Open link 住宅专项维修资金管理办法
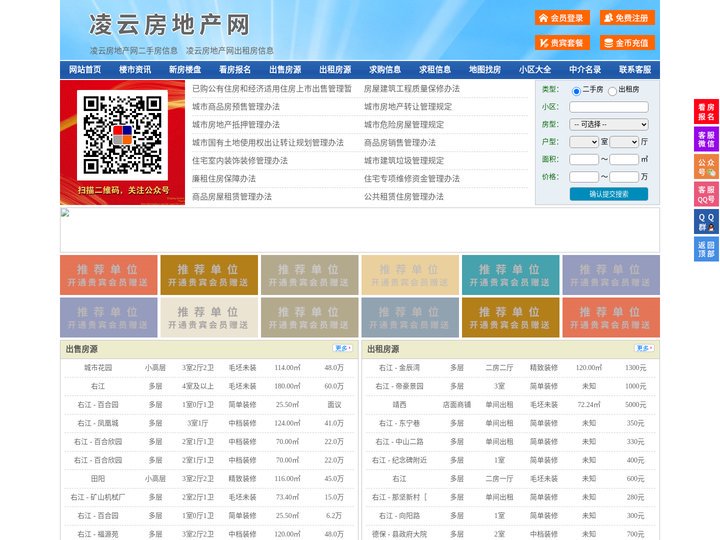Screen dimensions: 720x540 [x=412, y=178]
